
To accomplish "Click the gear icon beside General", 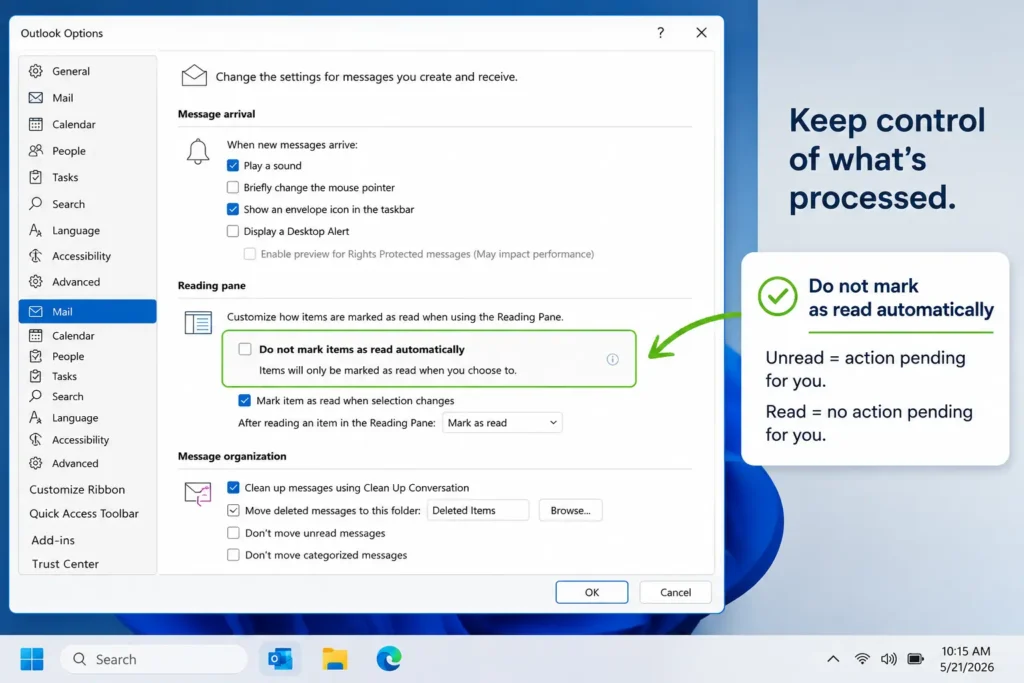I will point(36,71).
